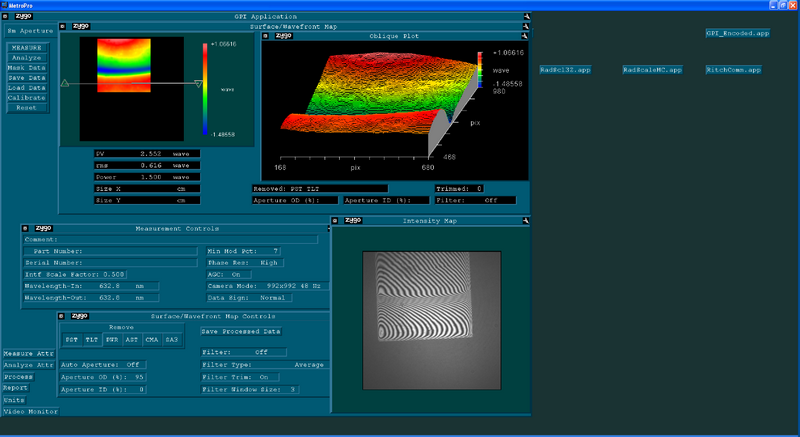Click the GPI Application wrench icon
This screenshot has width=800, height=437.
pyautogui.click(x=527, y=16)
